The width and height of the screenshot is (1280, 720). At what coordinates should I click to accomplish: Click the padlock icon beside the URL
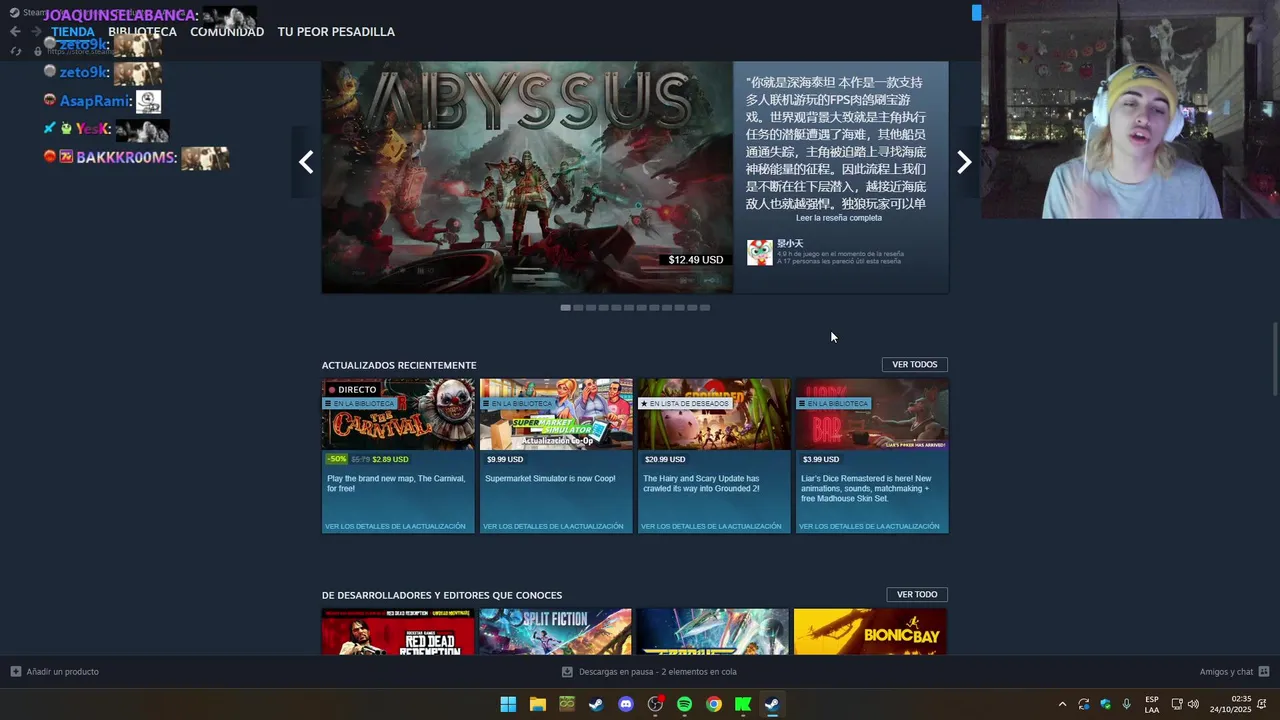37,51
